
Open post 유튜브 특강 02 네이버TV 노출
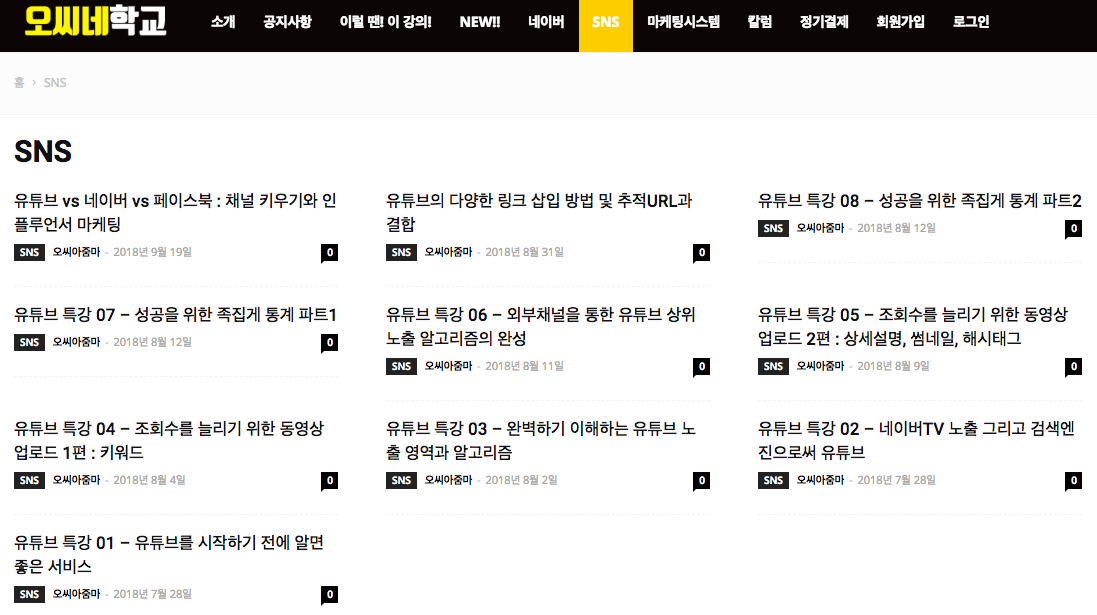(916, 440)
